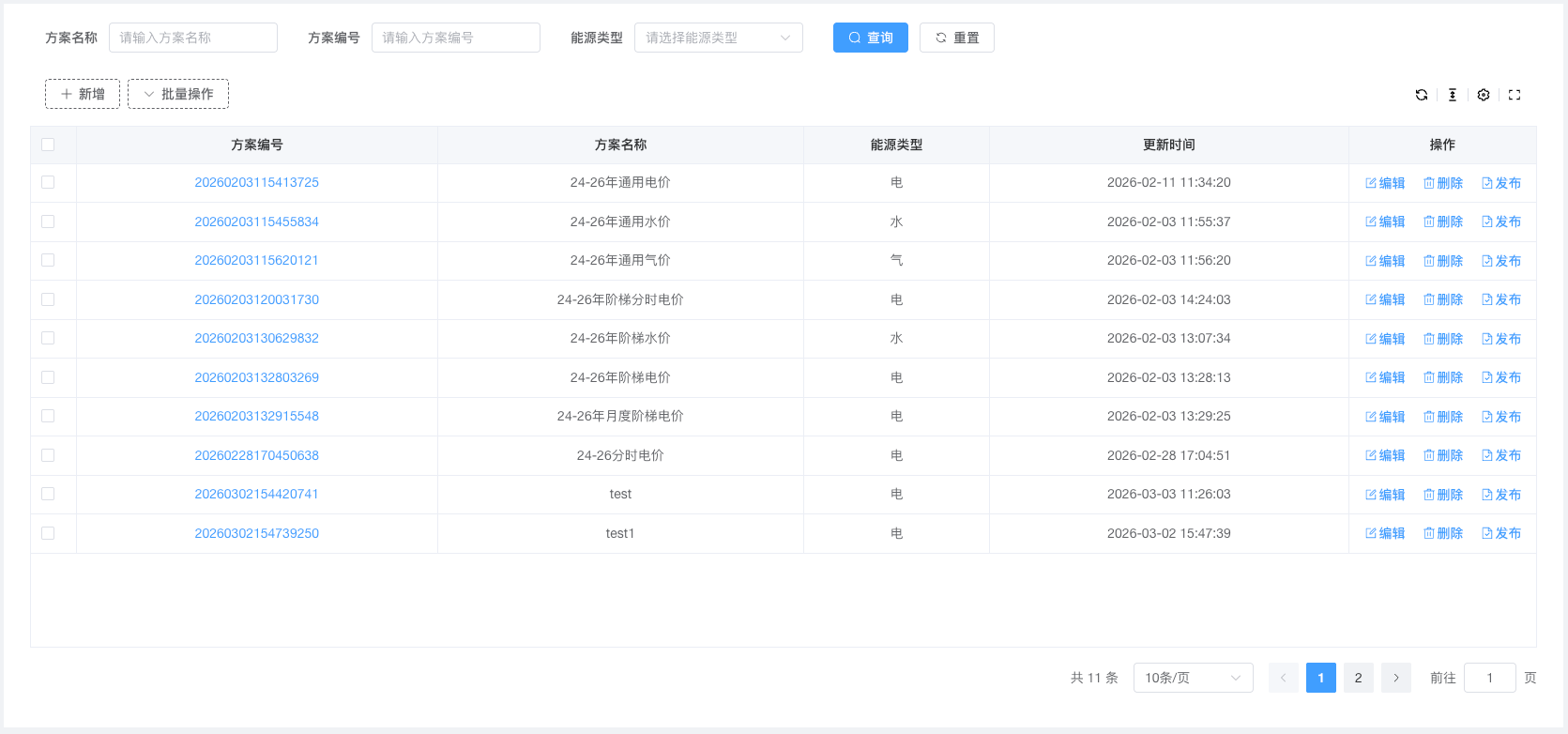Check row 20260302154420741

(x=48, y=494)
